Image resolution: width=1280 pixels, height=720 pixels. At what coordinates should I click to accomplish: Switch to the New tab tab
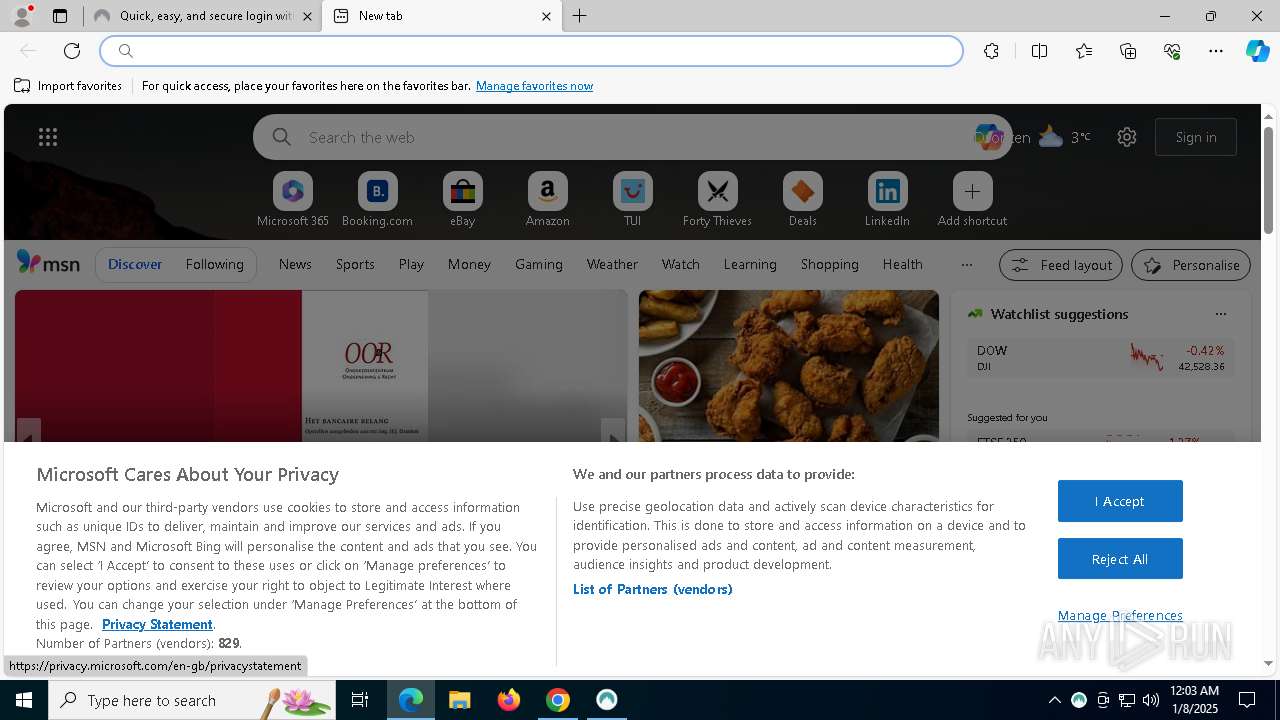point(441,16)
